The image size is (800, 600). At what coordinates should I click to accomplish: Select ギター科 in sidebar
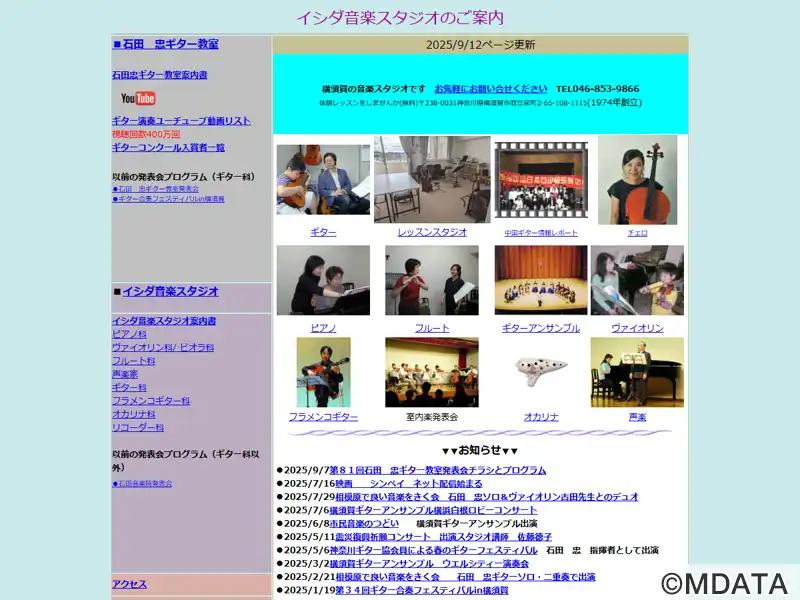coord(129,387)
